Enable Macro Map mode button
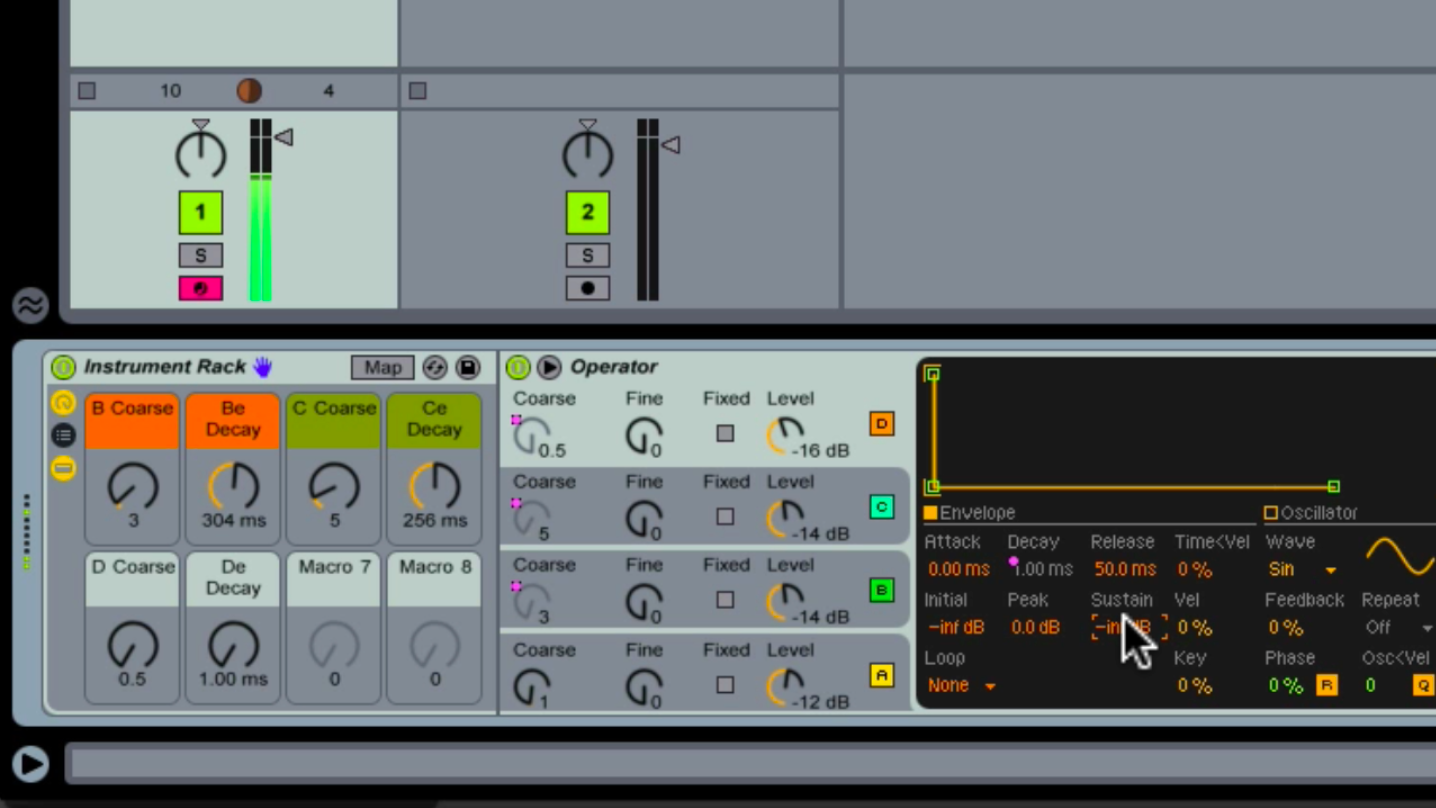This screenshot has height=808, width=1436. [x=382, y=367]
